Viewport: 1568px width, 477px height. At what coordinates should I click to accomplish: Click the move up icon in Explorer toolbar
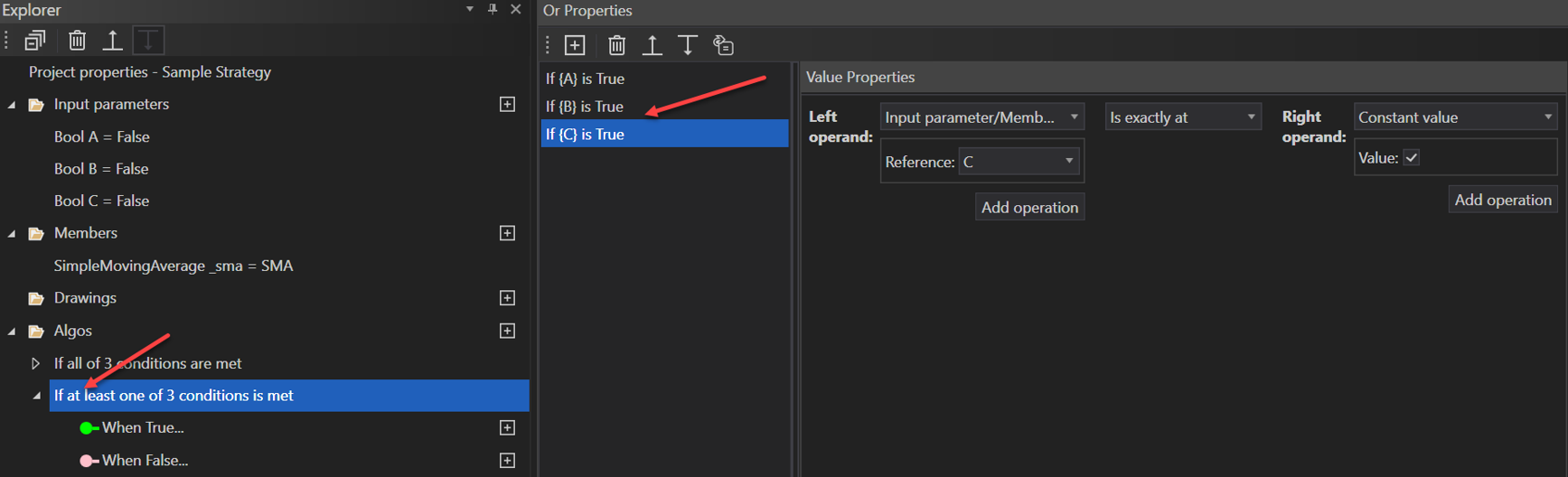tap(112, 40)
